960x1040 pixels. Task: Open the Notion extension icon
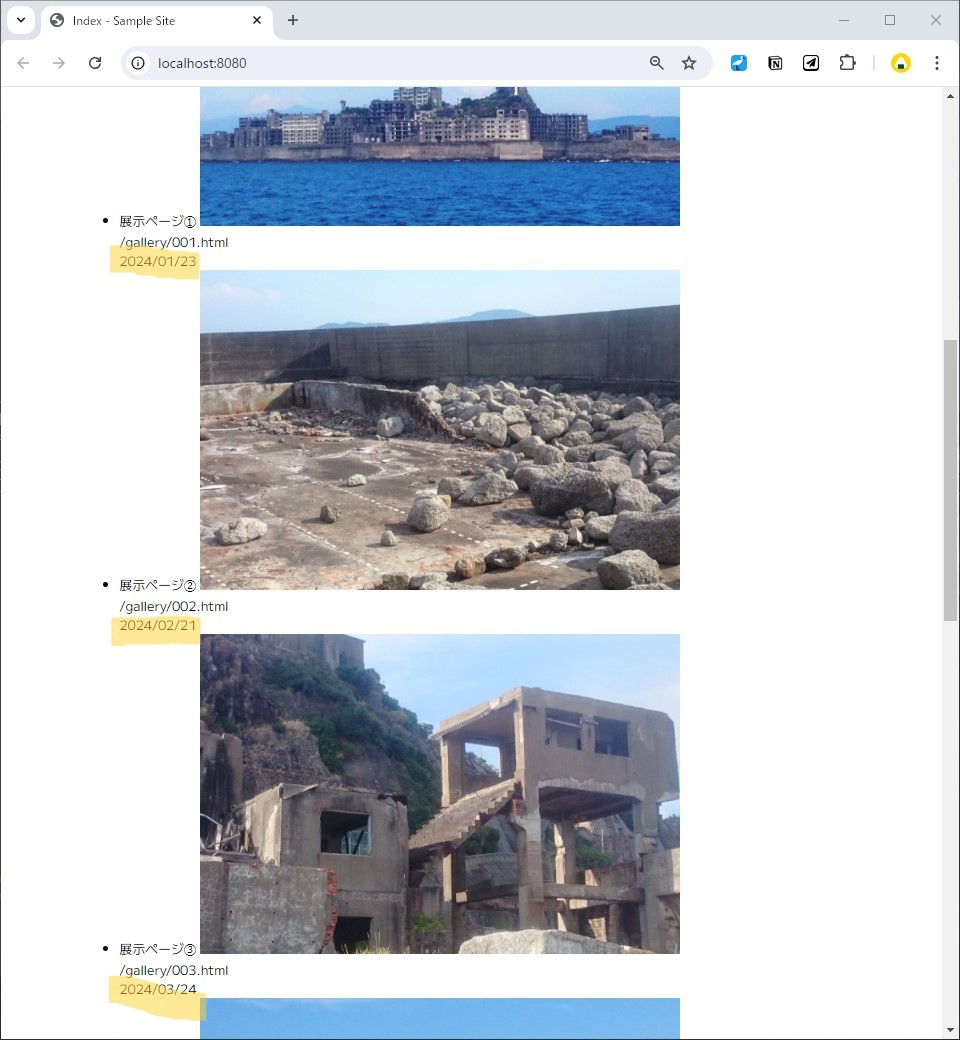click(775, 63)
